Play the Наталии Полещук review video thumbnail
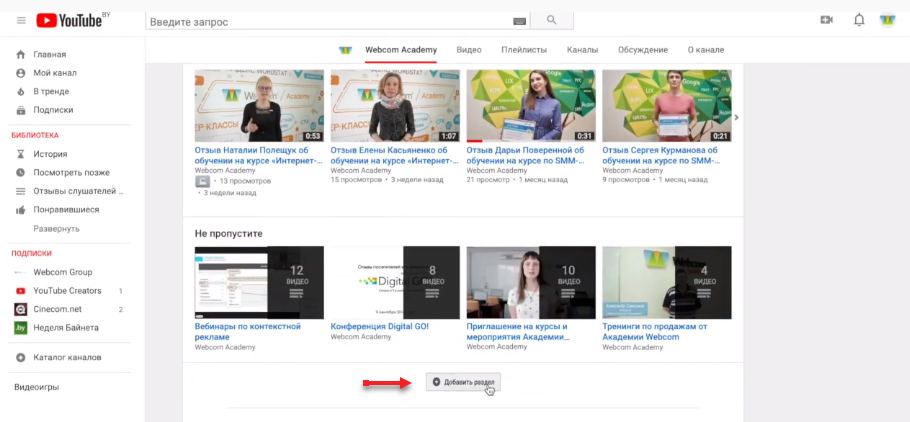 (x=259, y=105)
